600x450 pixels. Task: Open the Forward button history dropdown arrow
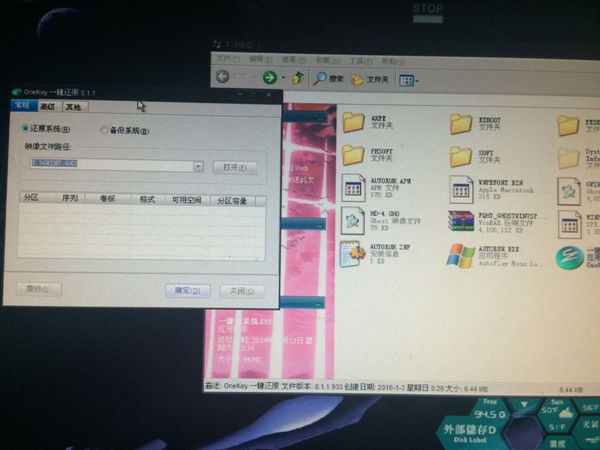(x=284, y=78)
